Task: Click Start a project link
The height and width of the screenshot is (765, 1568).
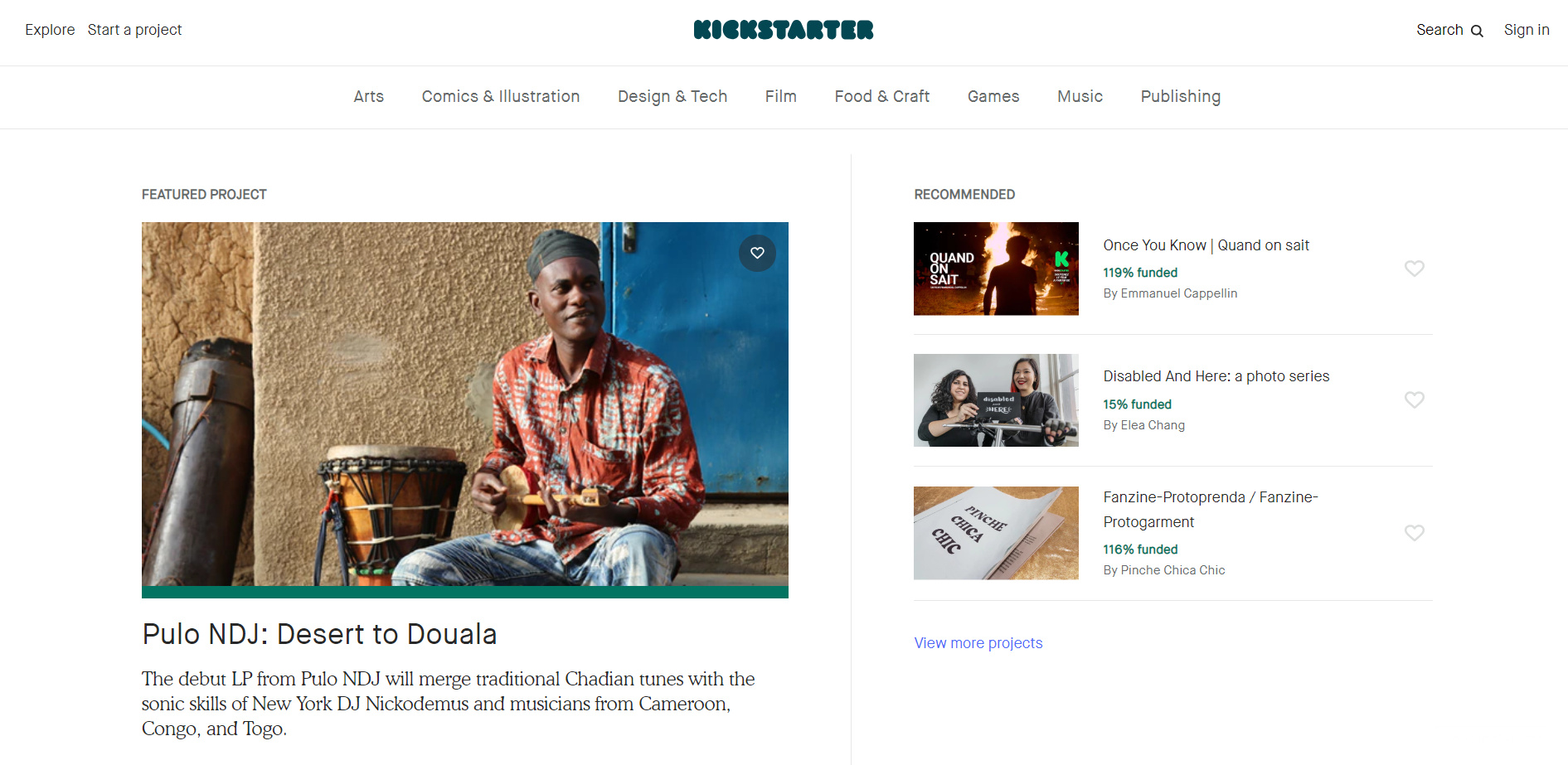Action: (x=135, y=30)
